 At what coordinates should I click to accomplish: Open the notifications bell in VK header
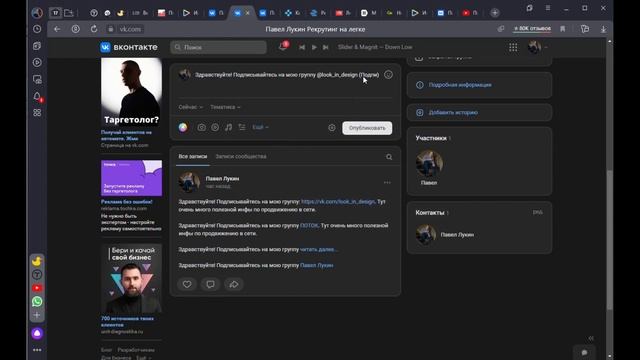click(282, 47)
